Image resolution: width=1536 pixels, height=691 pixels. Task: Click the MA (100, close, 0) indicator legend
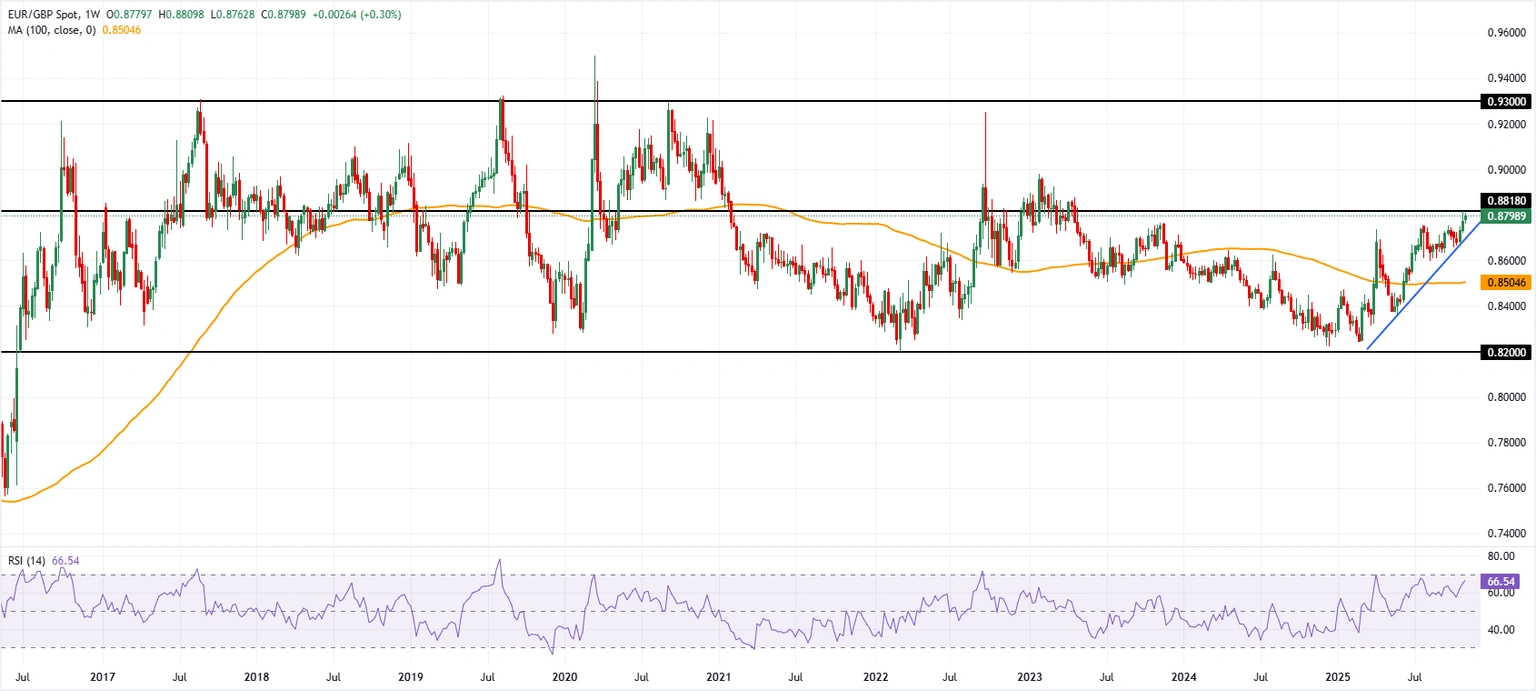coord(52,30)
